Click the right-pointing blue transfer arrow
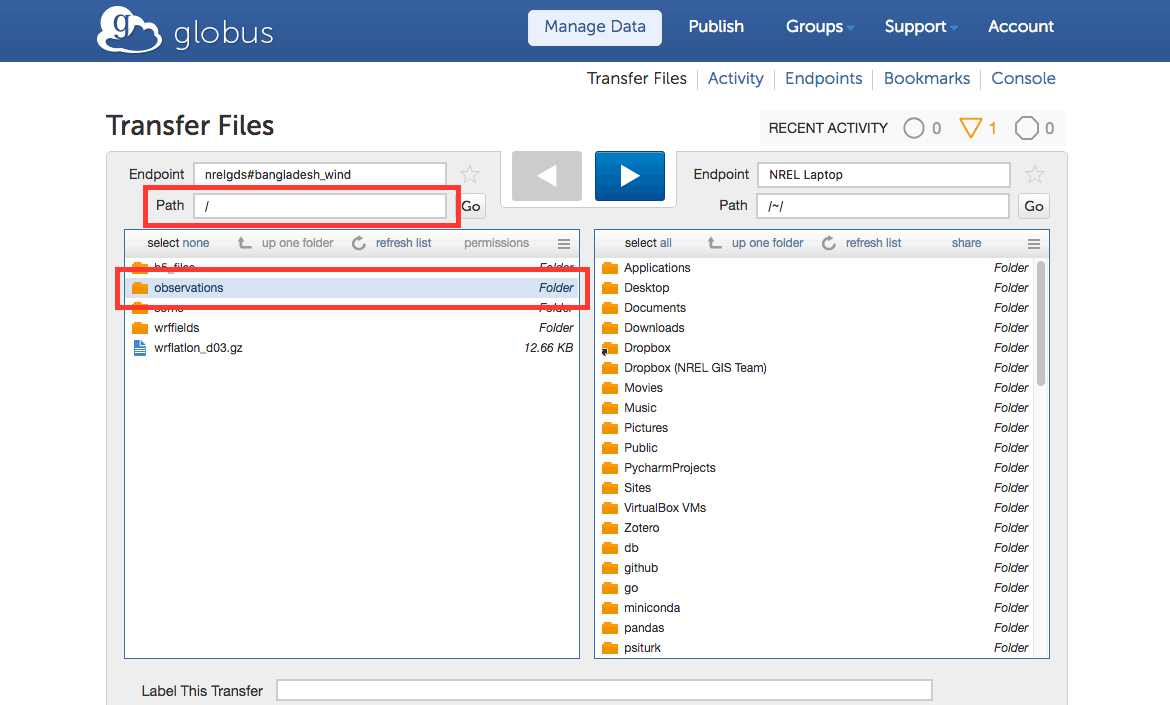This screenshot has width=1170, height=705. 630,176
